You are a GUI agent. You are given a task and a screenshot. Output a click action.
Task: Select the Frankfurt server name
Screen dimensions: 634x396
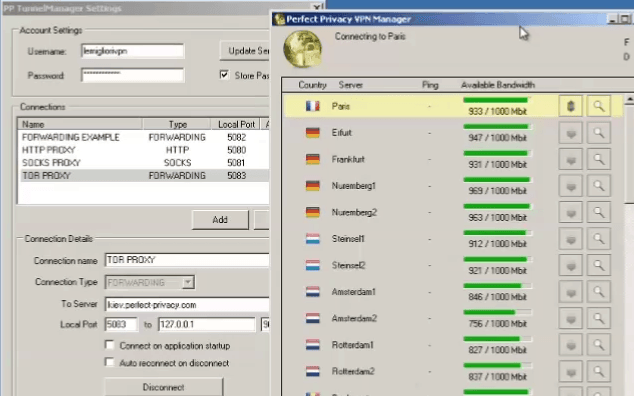pos(348,159)
